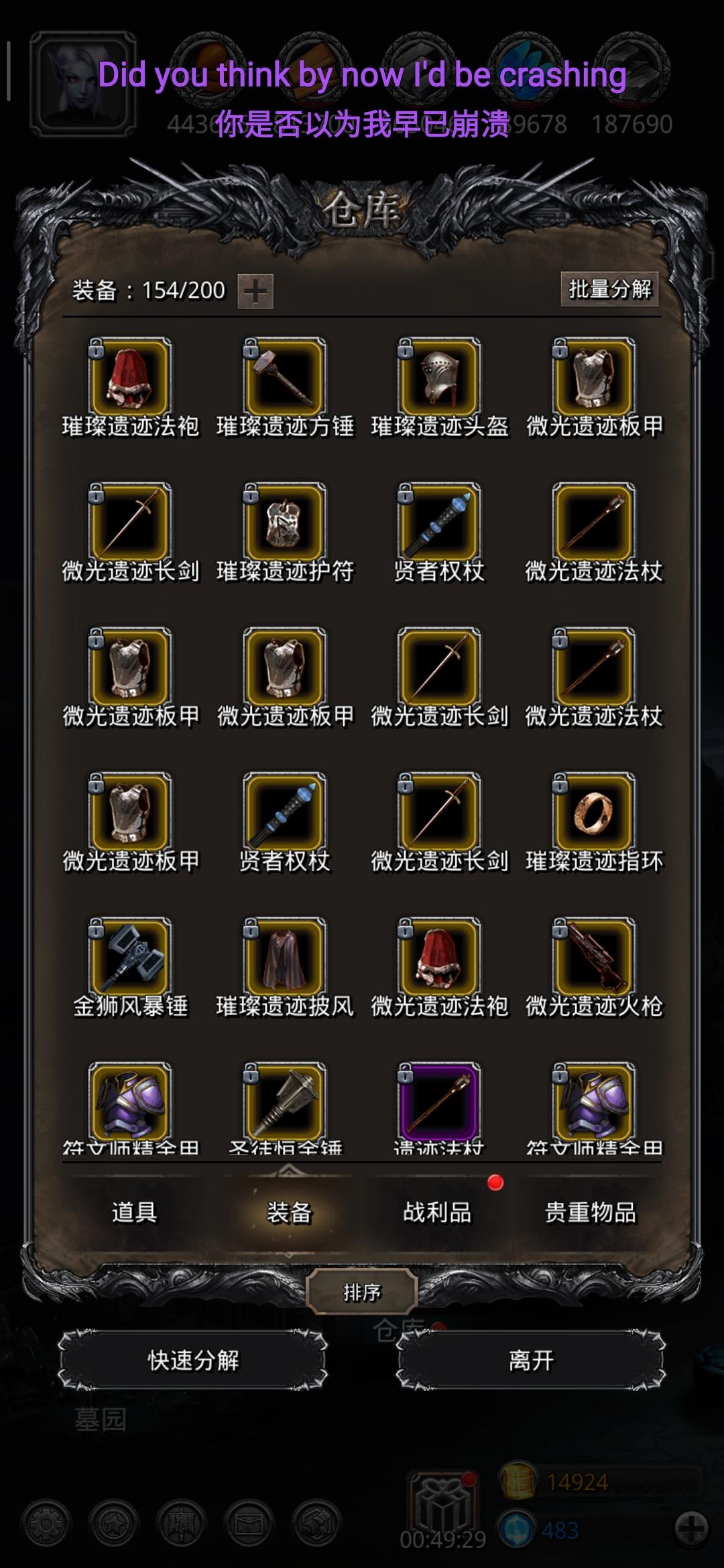Pick the 璀璨遗迹方锤 hammer icon

(285, 377)
